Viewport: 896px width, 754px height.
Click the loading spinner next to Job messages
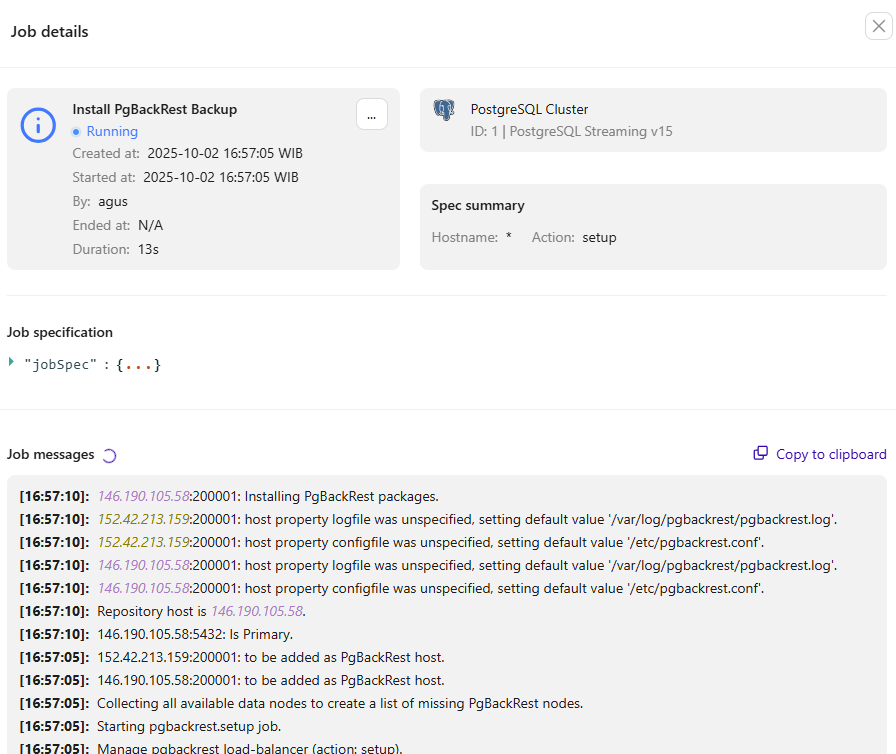click(110, 456)
